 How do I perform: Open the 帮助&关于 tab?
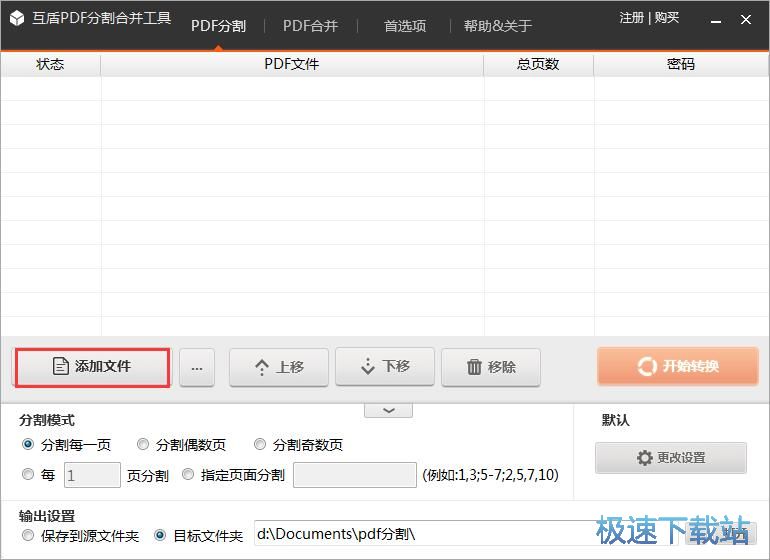[x=498, y=25]
